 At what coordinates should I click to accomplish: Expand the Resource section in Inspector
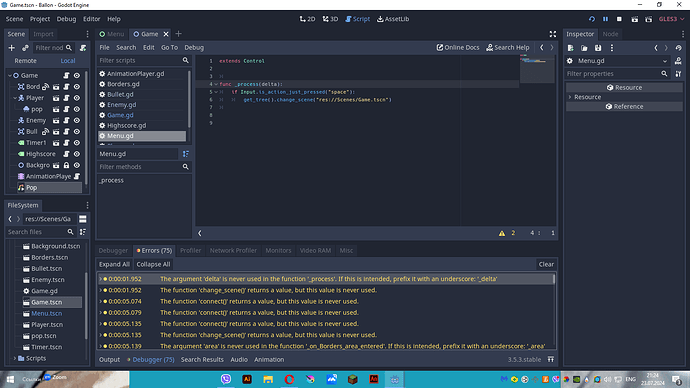[x=570, y=97]
